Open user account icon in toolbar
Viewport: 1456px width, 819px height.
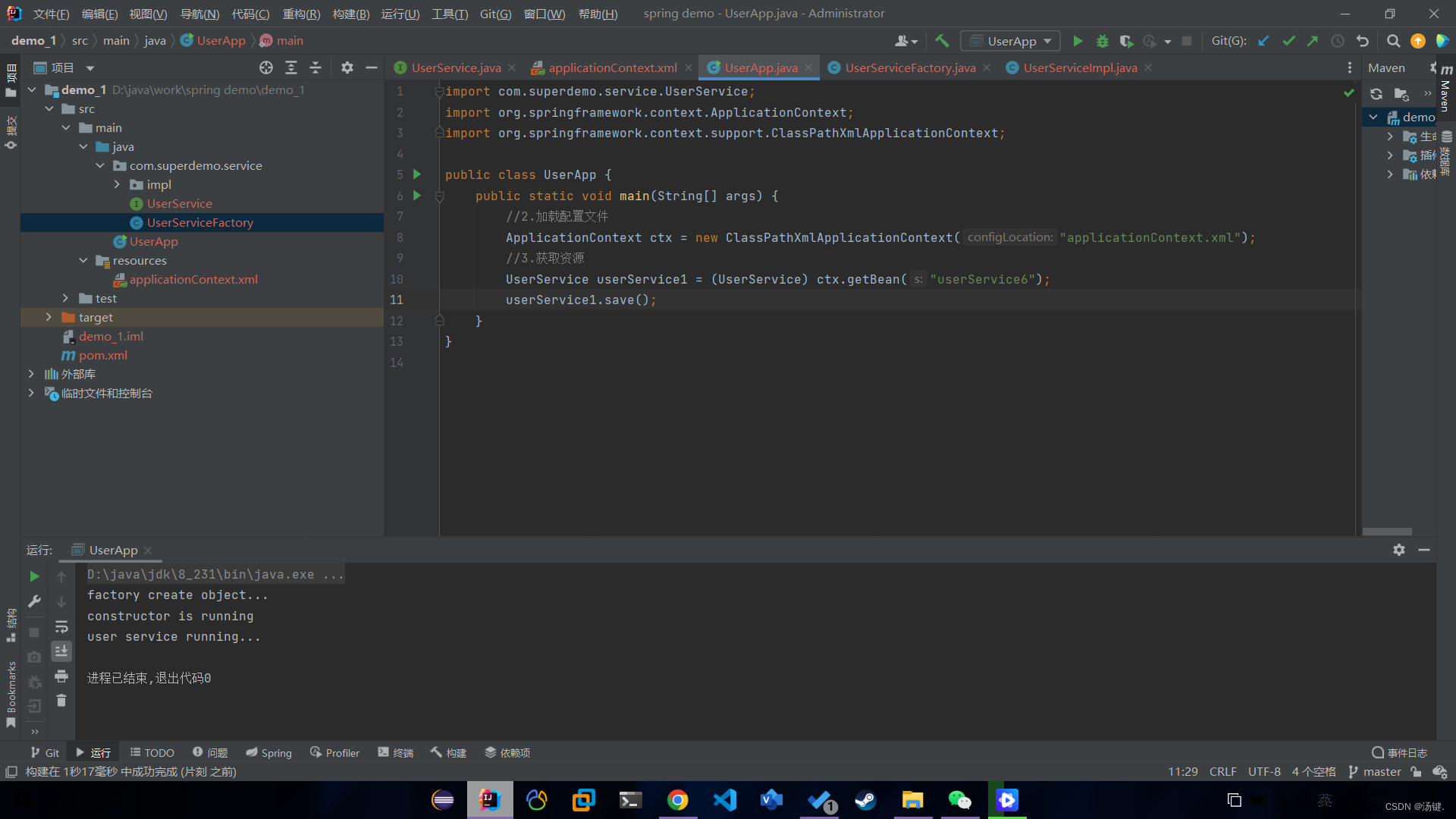[906, 41]
